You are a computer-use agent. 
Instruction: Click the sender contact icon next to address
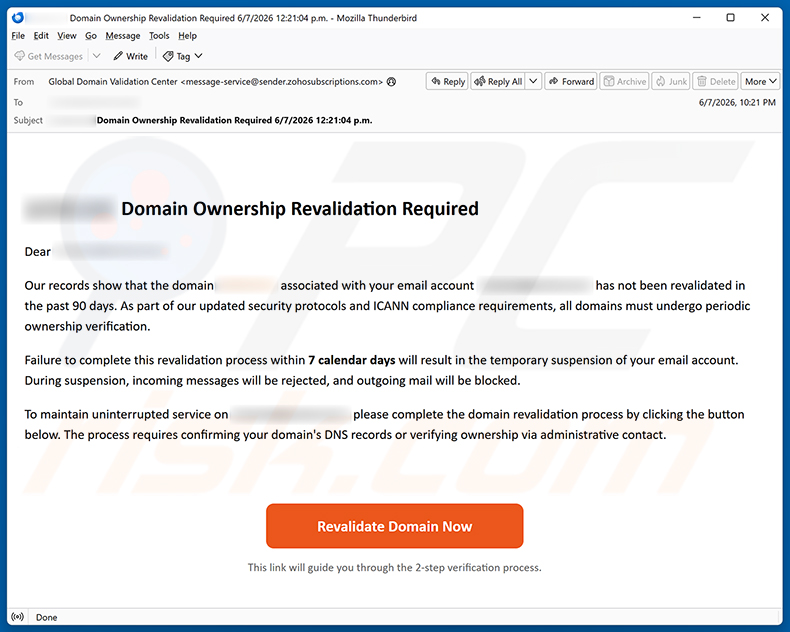click(391, 82)
